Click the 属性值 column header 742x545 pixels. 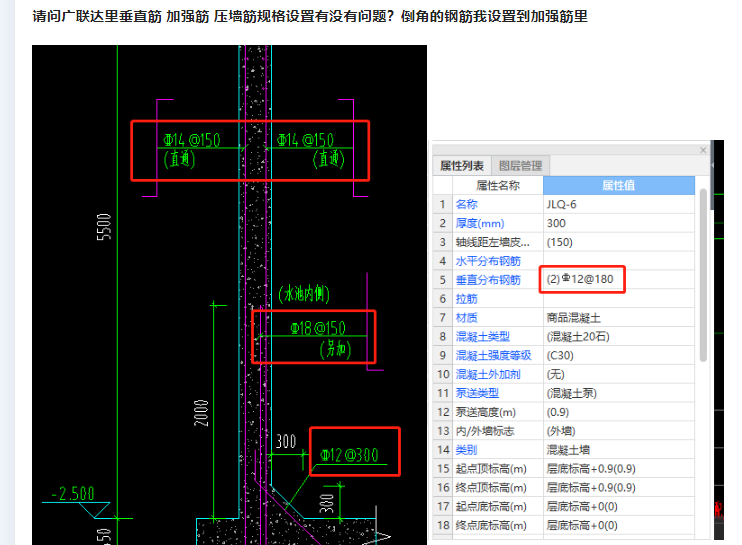618,185
